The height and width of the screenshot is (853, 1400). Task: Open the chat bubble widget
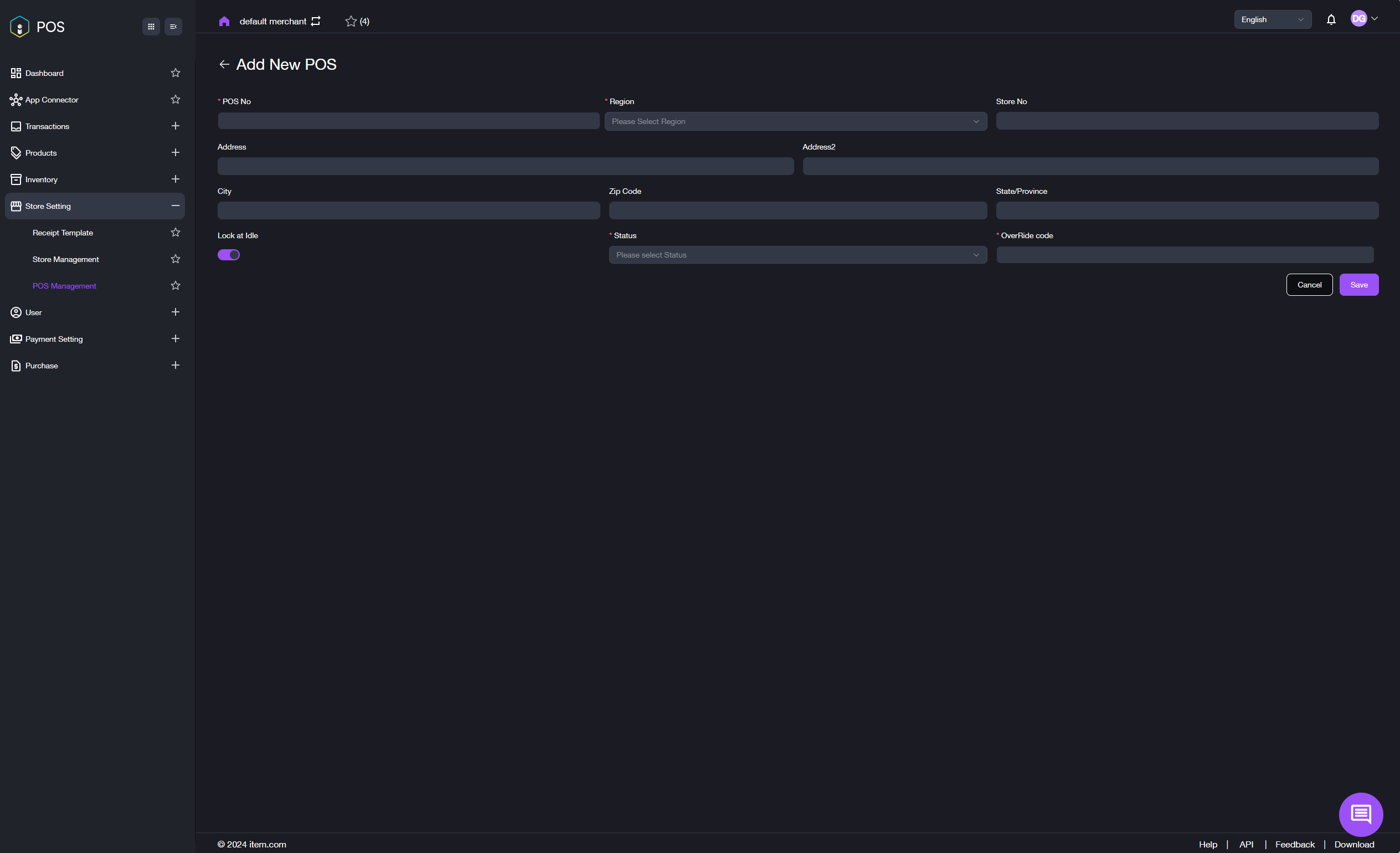click(1360, 814)
